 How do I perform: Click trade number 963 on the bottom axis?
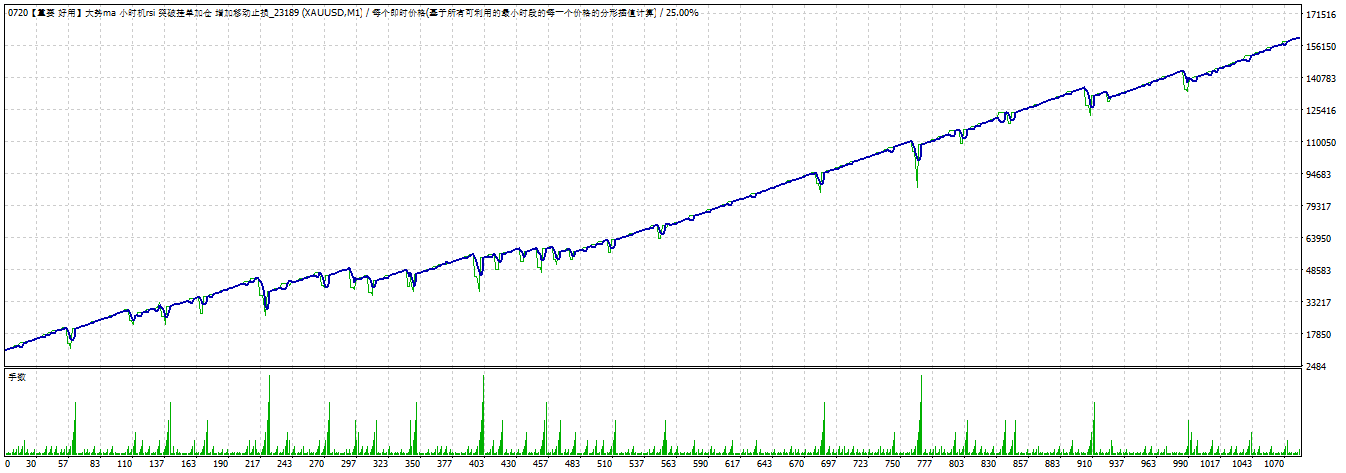pos(1148,464)
